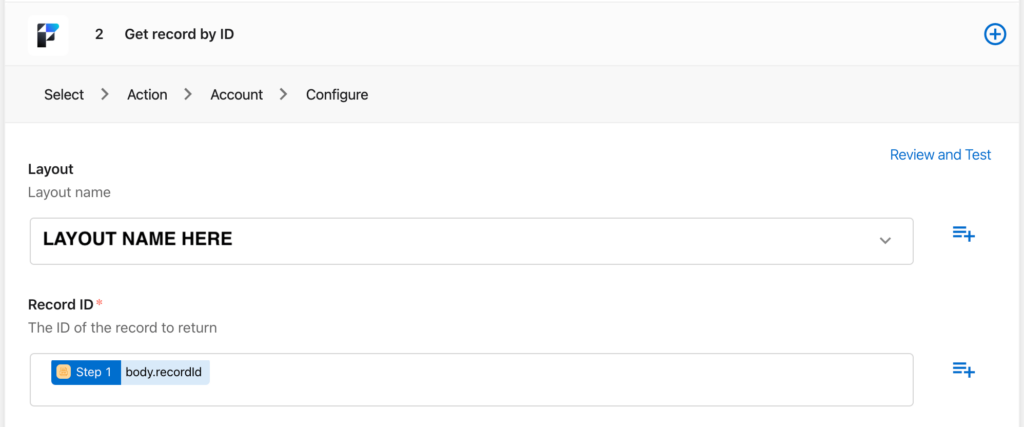
Task: Open insert-data icon beside the Layout field
Action: 963,234
